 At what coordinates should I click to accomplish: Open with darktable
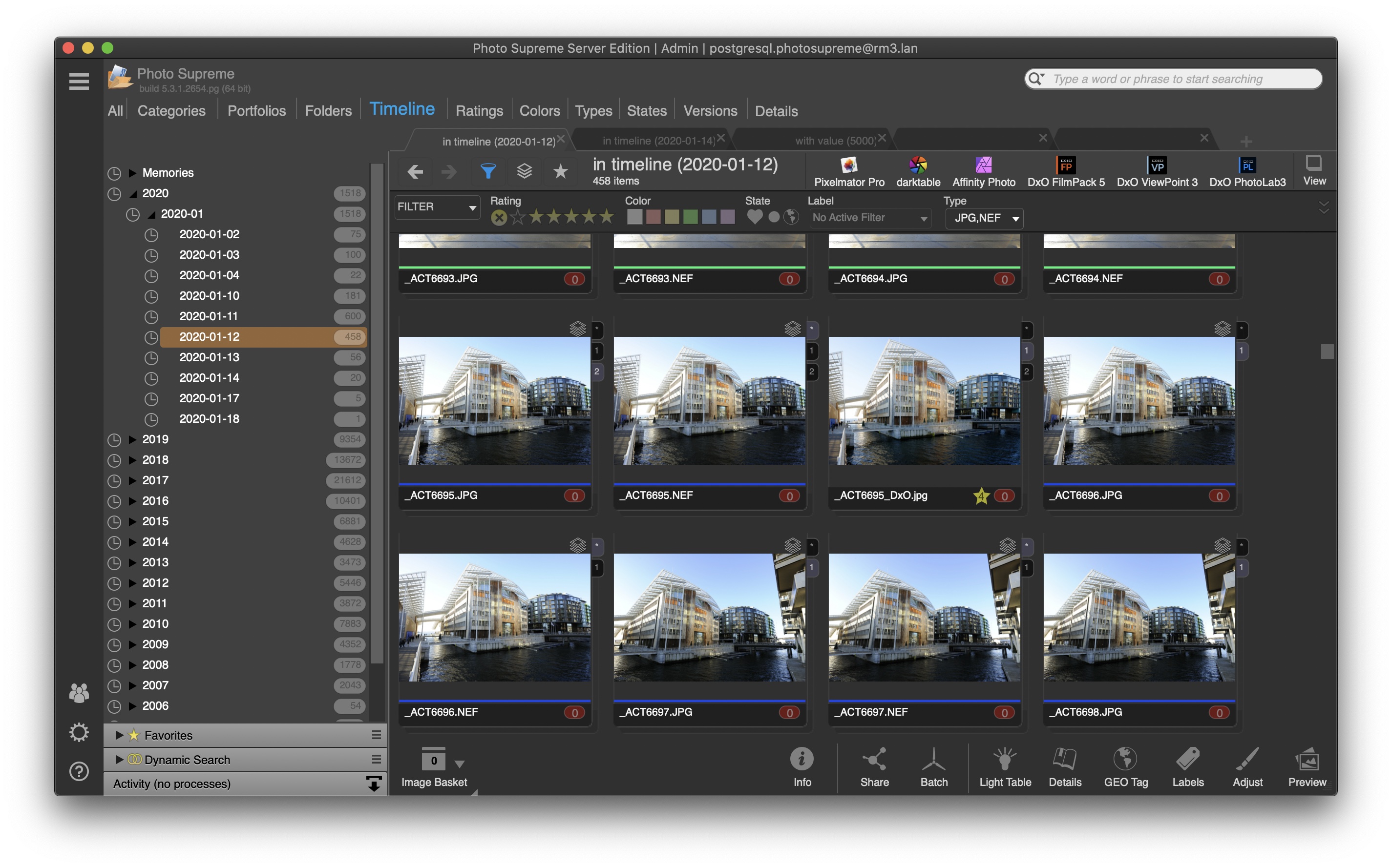pyautogui.click(x=918, y=172)
